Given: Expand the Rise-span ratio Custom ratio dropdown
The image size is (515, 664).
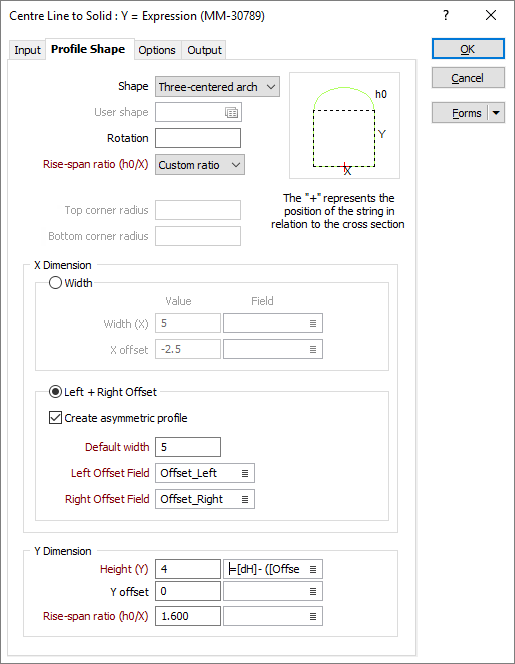Looking at the screenshot, I should point(200,165).
